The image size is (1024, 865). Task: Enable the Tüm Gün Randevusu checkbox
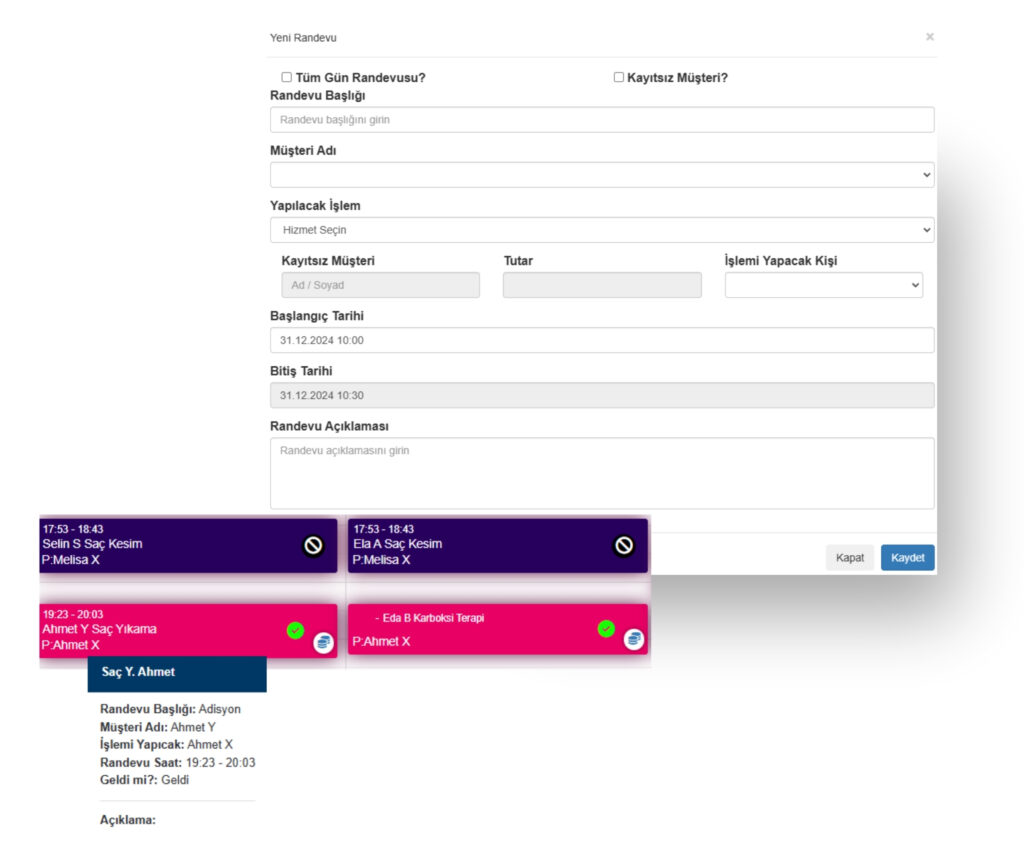click(287, 77)
